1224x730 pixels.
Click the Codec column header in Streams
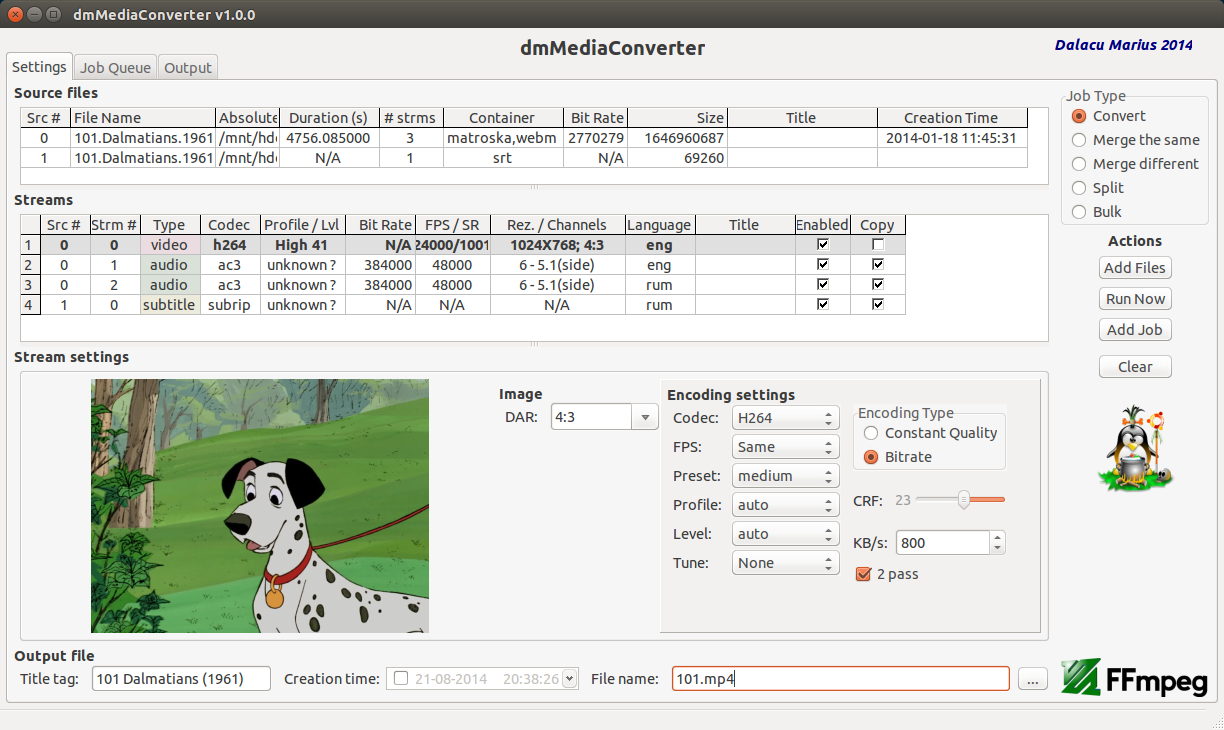(x=230, y=225)
